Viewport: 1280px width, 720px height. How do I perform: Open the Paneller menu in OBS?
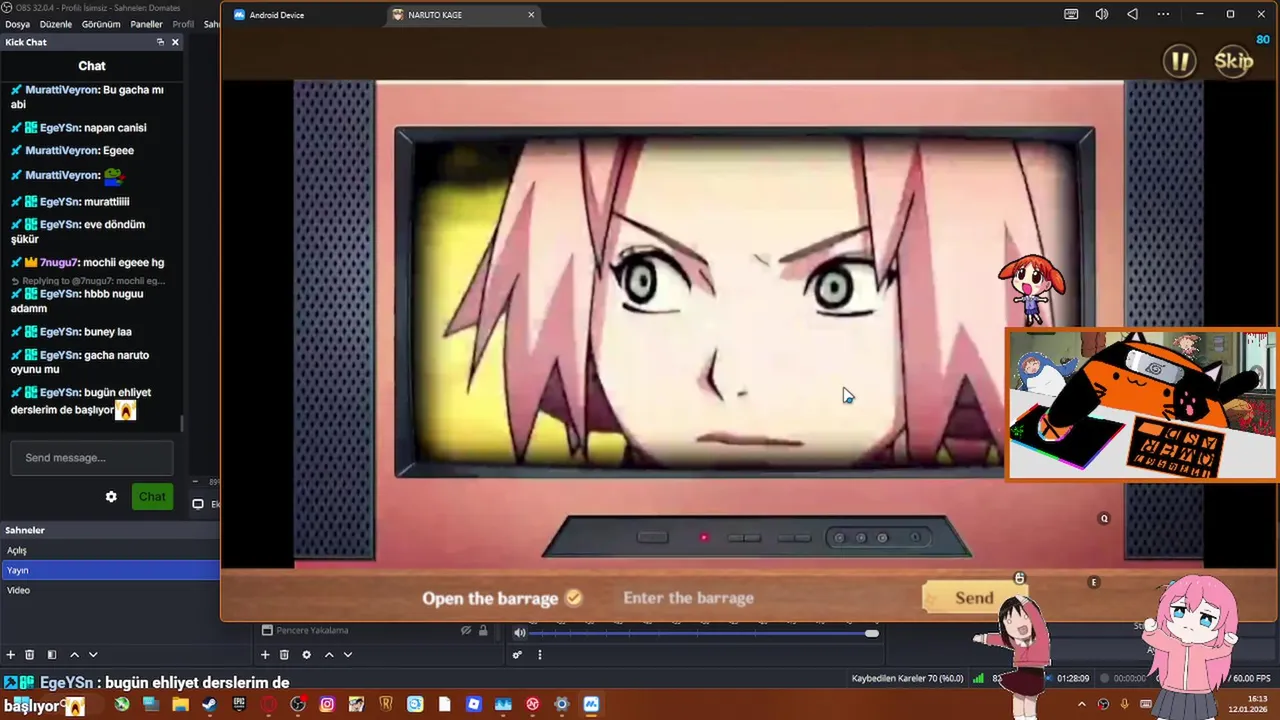click(x=146, y=24)
